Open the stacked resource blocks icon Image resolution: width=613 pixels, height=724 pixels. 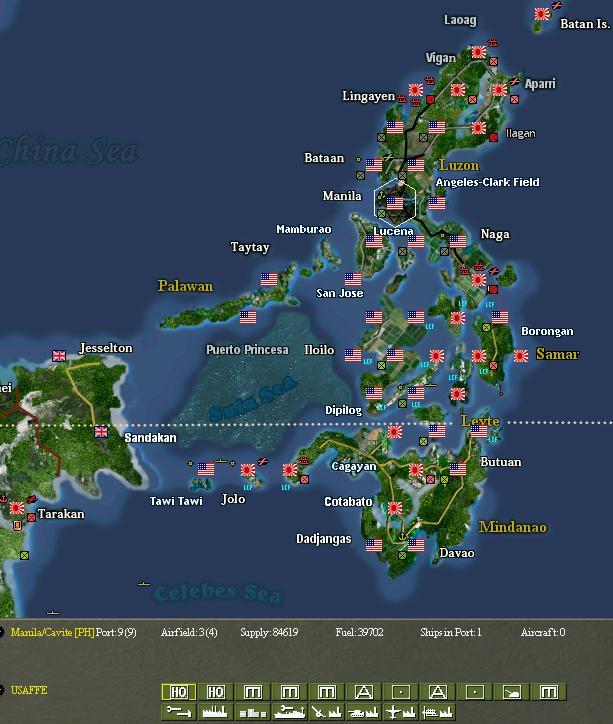pyautogui.click(x=253, y=712)
